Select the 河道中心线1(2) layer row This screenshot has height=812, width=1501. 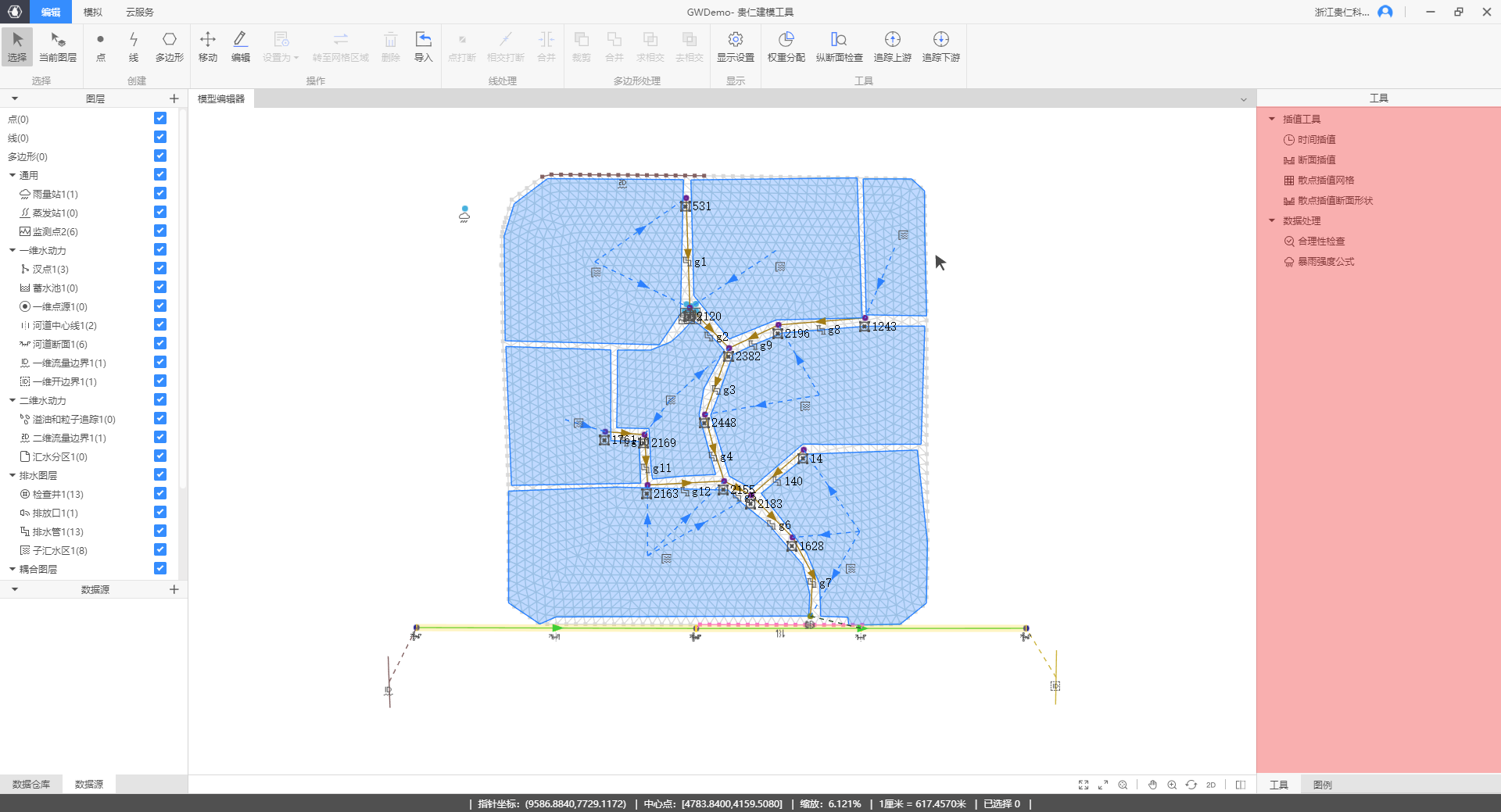[x=89, y=325]
